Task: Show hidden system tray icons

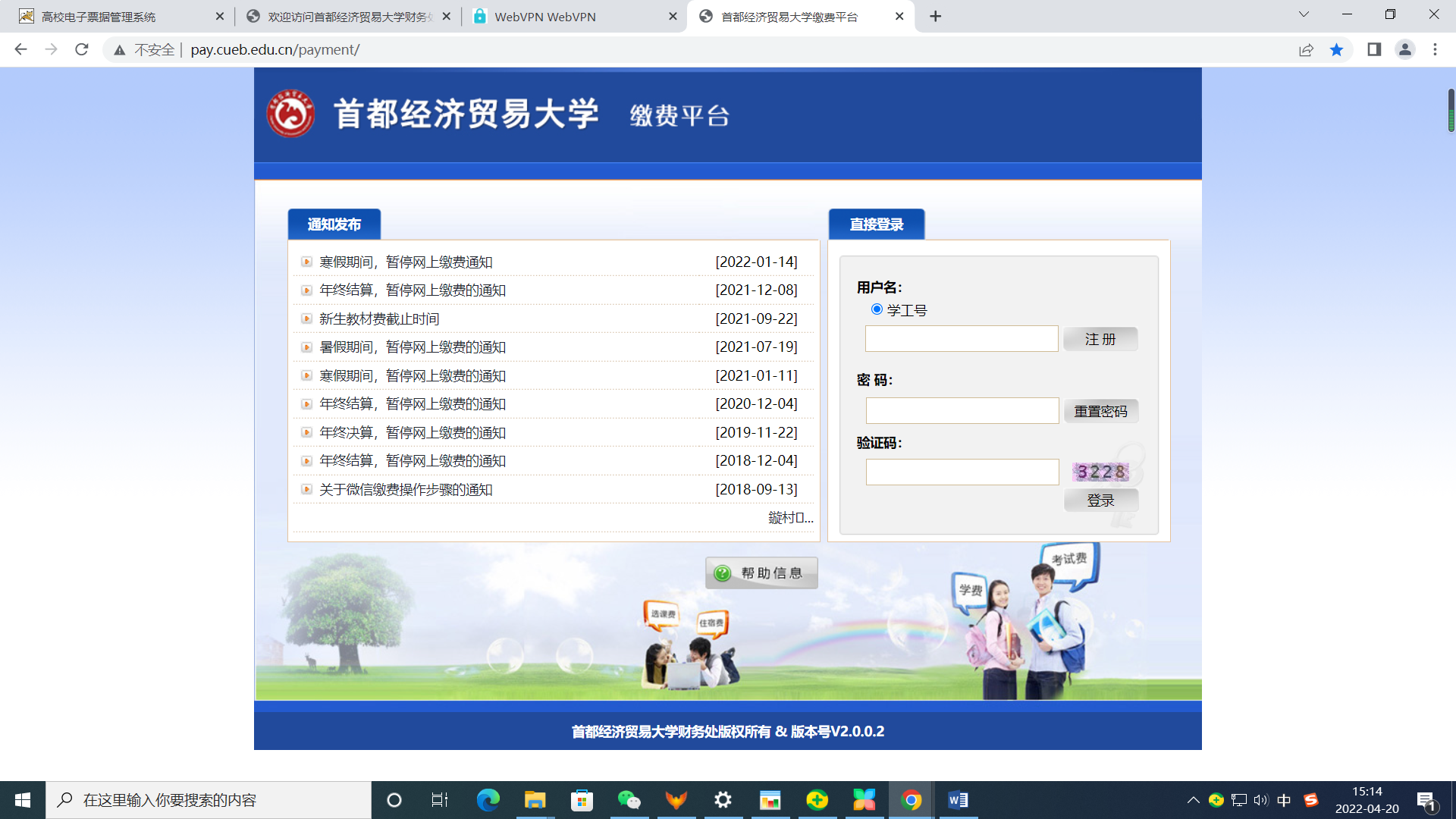Action: 1193,800
